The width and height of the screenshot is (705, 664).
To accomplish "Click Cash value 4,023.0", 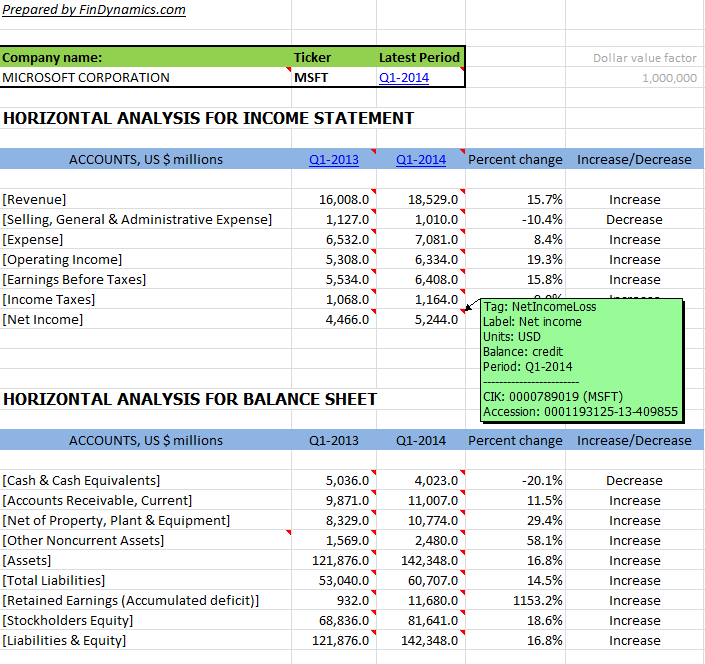I will (x=436, y=481).
